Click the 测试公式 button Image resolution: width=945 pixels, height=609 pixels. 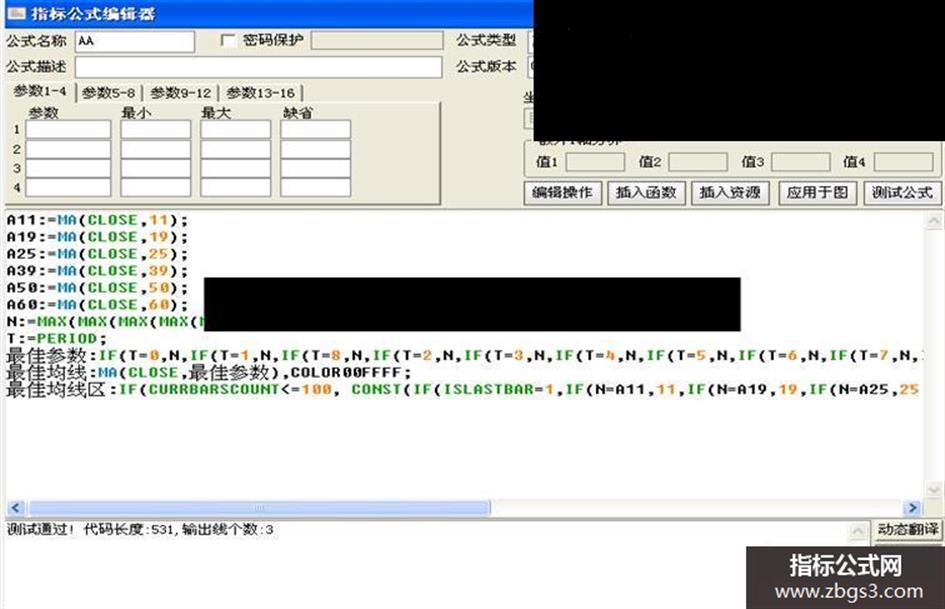(902, 193)
